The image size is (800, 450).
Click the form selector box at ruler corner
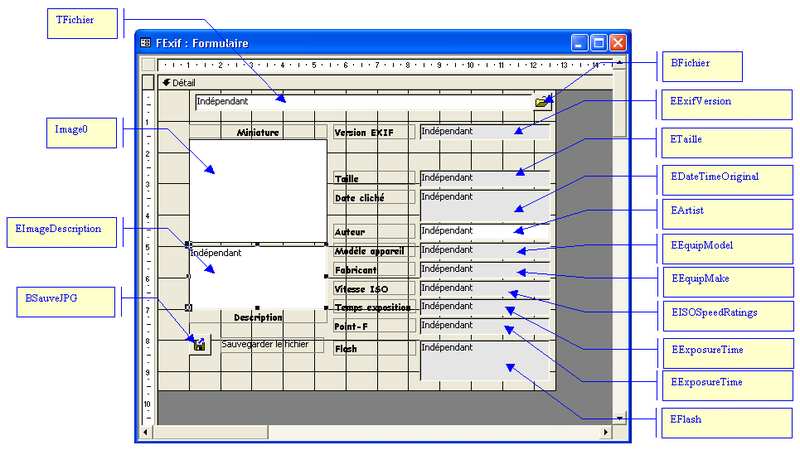point(148,65)
